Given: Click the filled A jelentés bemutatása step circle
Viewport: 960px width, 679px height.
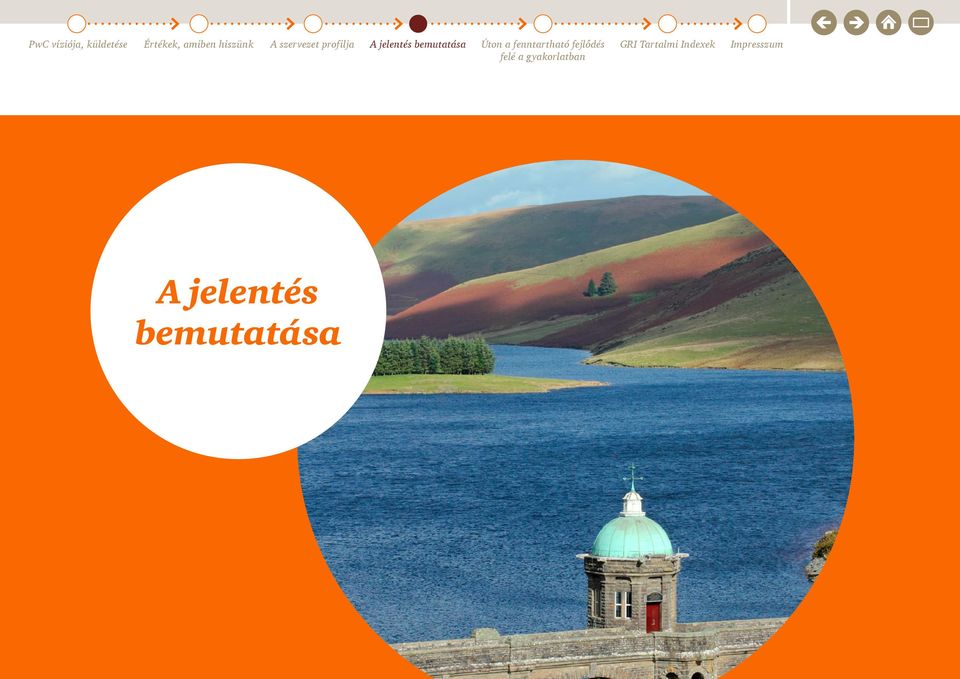Looking at the screenshot, I should coord(418,24).
